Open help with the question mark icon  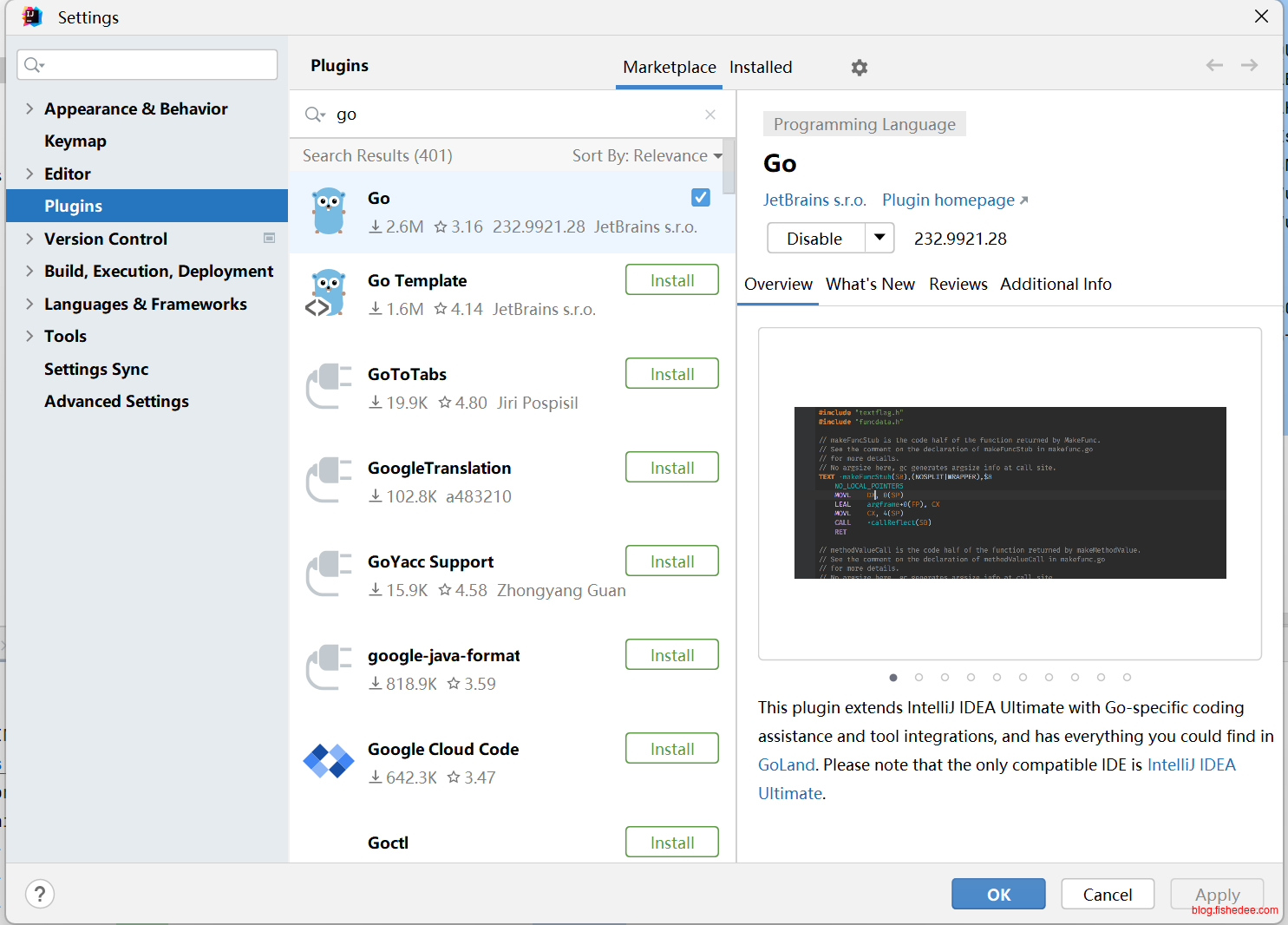(x=40, y=894)
